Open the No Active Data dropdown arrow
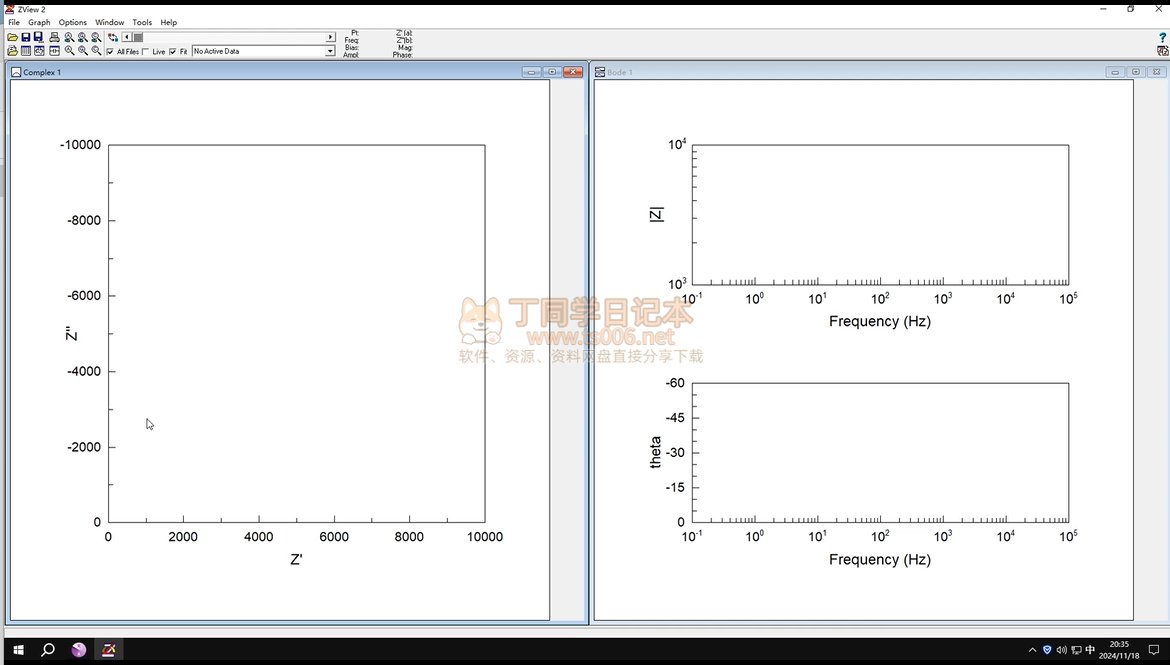This screenshot has height=665, width=1170. point(330,51)
